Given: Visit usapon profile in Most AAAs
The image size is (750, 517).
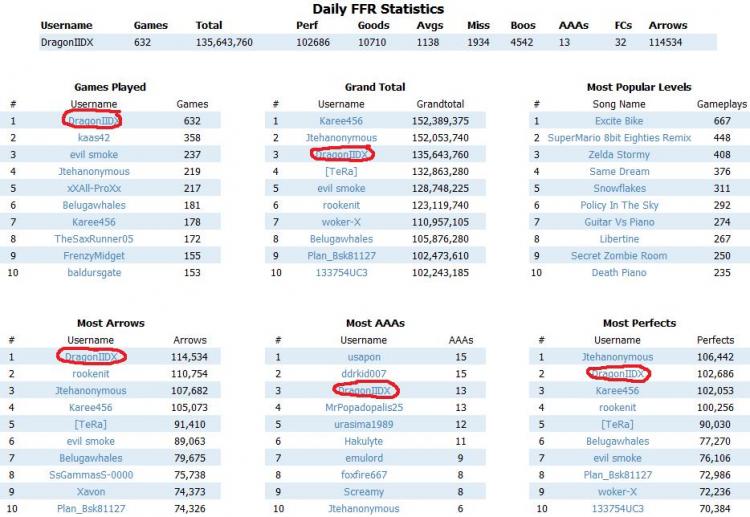Looking at the screenshot, I should (364, 357).
